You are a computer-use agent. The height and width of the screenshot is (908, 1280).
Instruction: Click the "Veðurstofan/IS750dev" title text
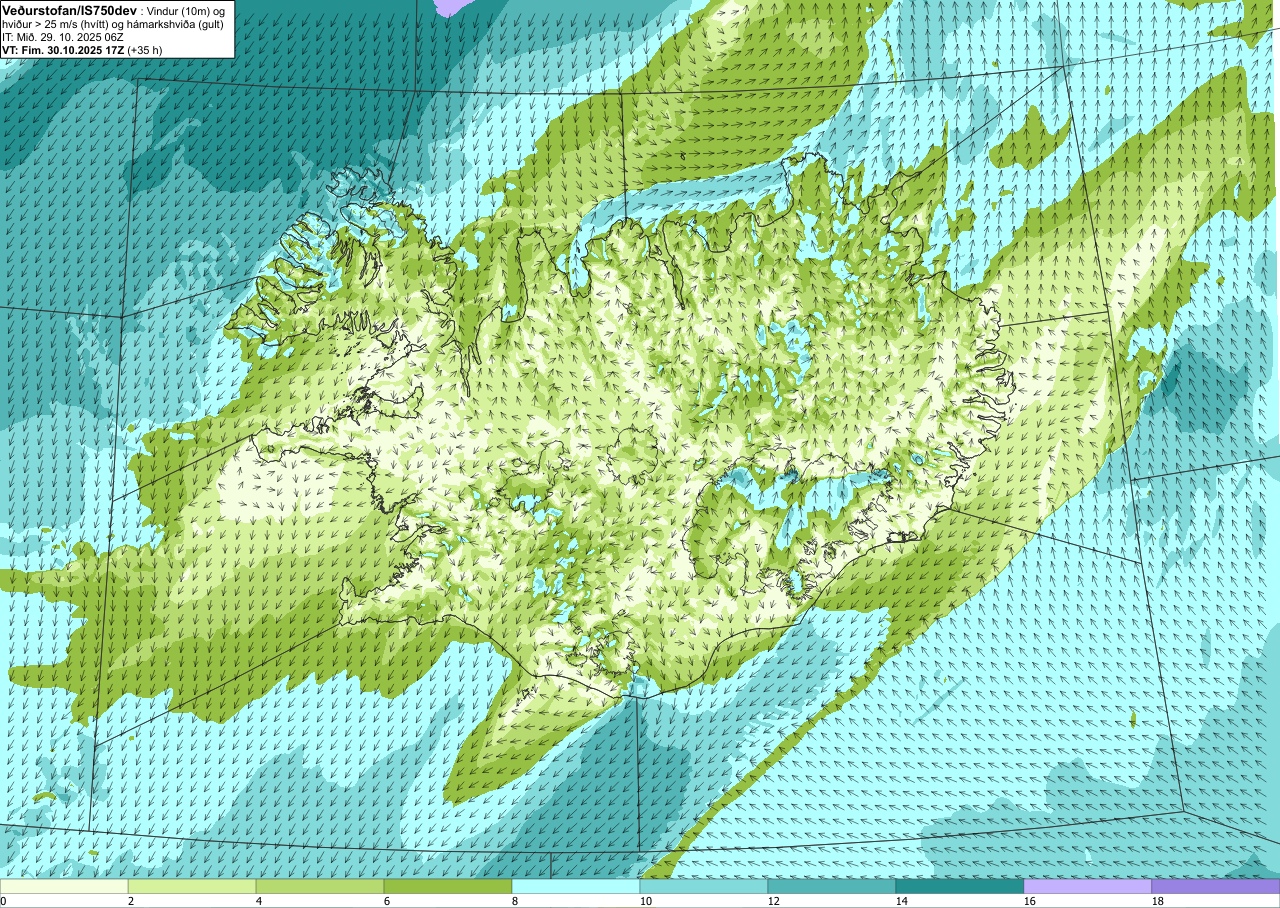69,9
